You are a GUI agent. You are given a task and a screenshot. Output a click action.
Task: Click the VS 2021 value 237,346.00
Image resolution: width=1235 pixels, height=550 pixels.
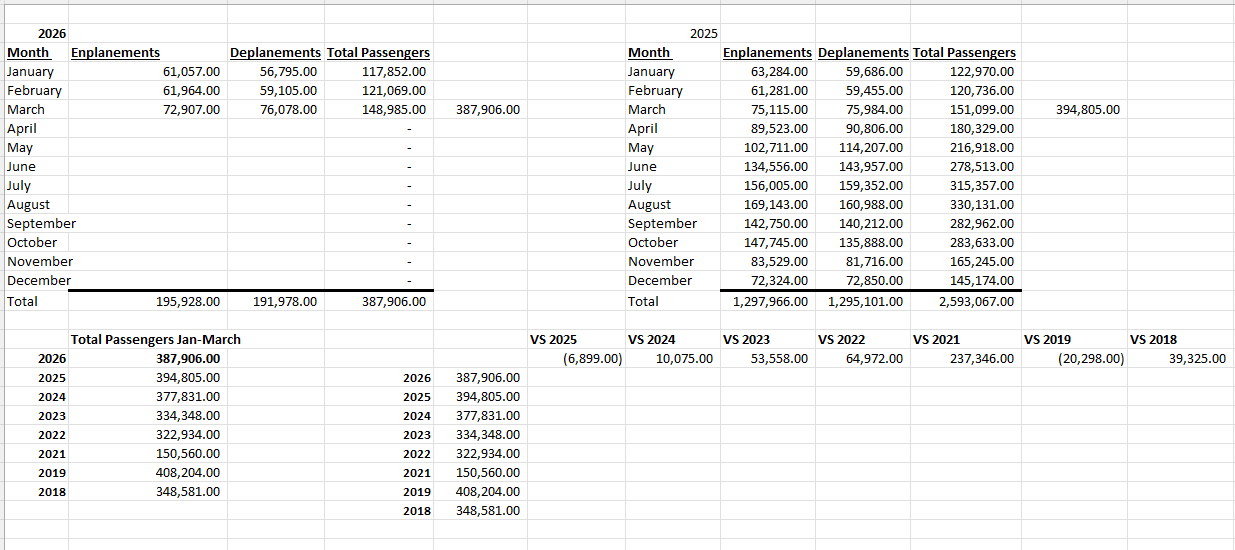click(x=981, y=358)
